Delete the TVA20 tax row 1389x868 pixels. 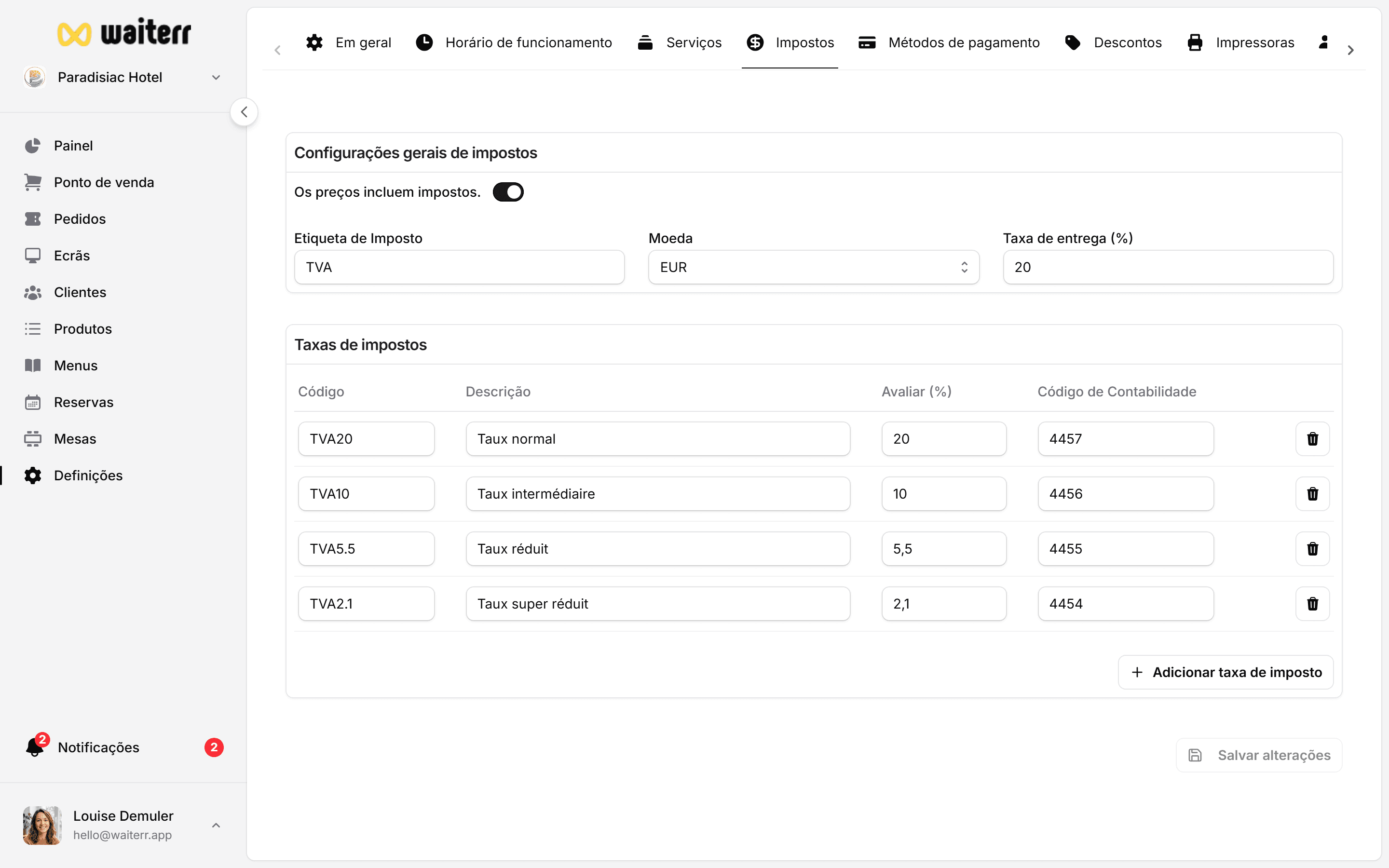pyautogui.click(x=1312, y=439)
